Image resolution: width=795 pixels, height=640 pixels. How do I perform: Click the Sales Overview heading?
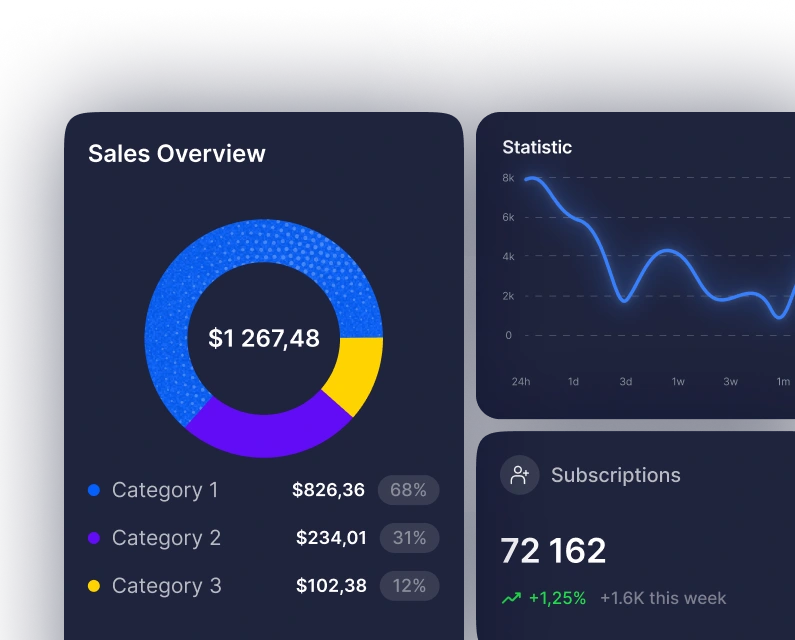coord(177,154)
